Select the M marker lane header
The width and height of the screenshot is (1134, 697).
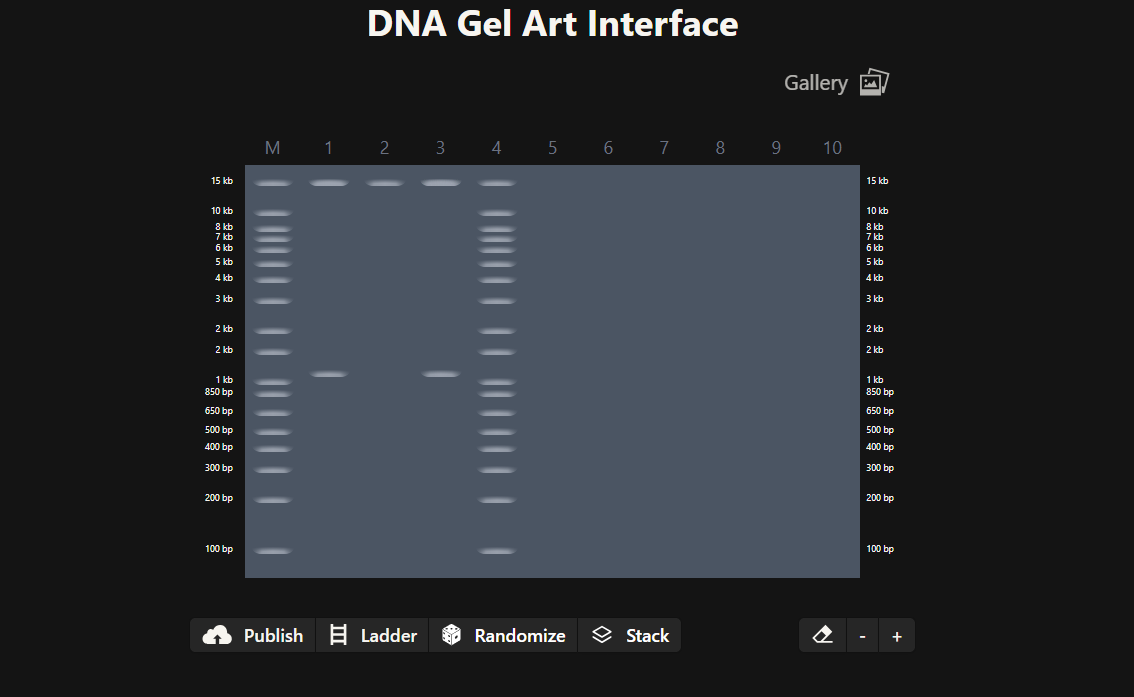(x=272, y=149)
